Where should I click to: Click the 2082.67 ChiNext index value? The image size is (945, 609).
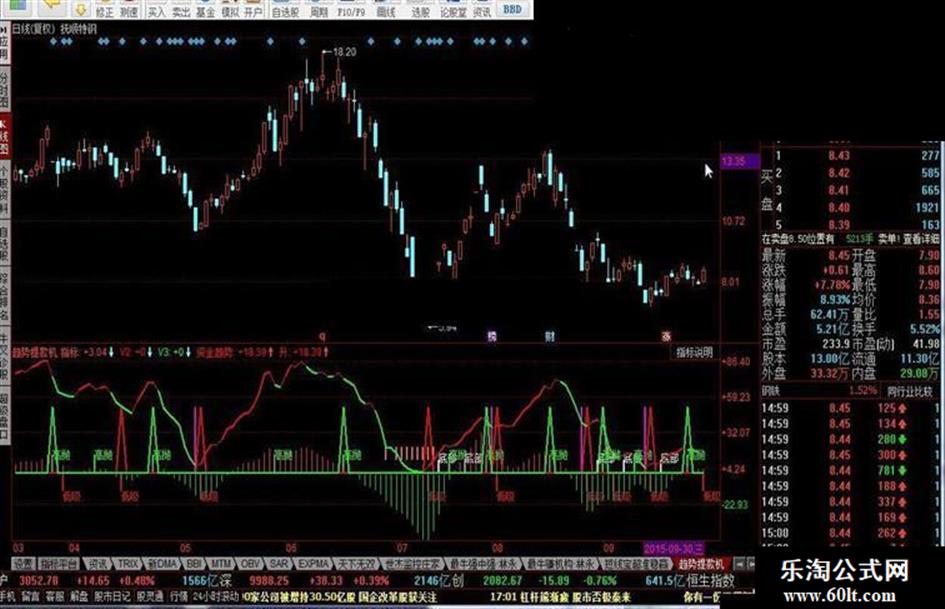[502, 581]
